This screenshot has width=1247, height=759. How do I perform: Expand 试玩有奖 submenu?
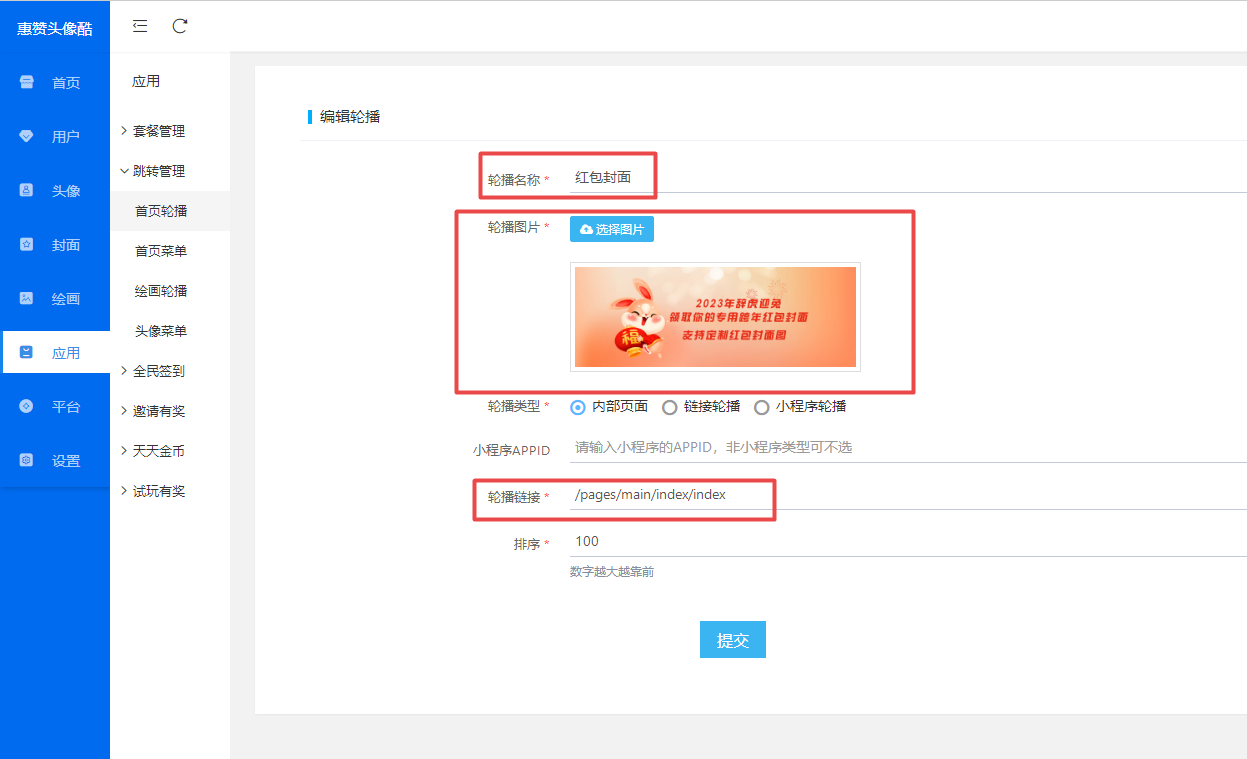coord(170,491)
